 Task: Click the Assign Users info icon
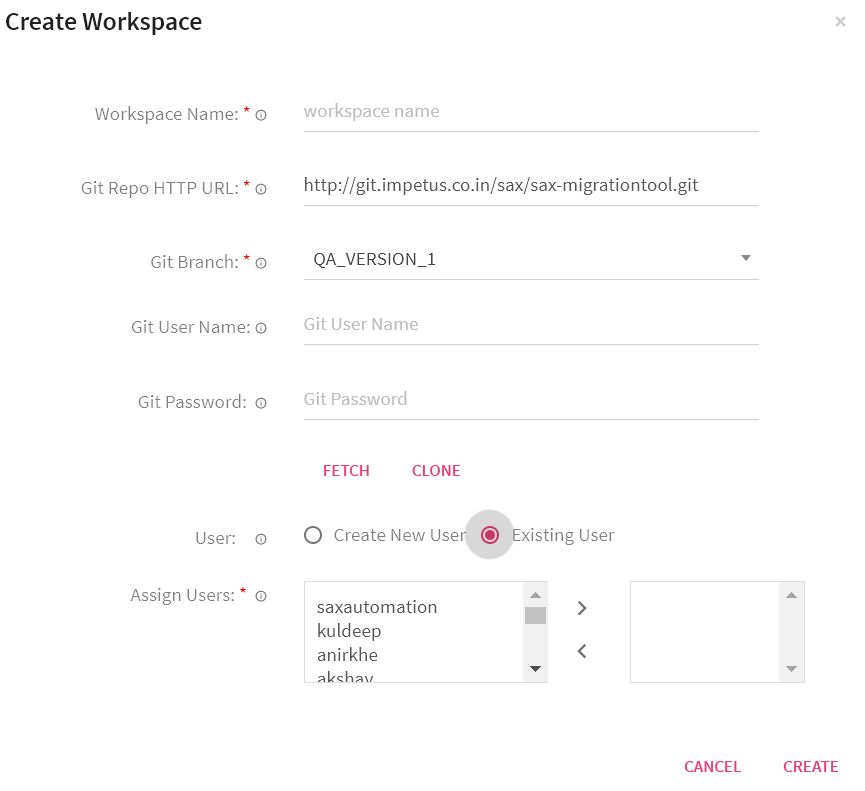[x=260, y=596]
